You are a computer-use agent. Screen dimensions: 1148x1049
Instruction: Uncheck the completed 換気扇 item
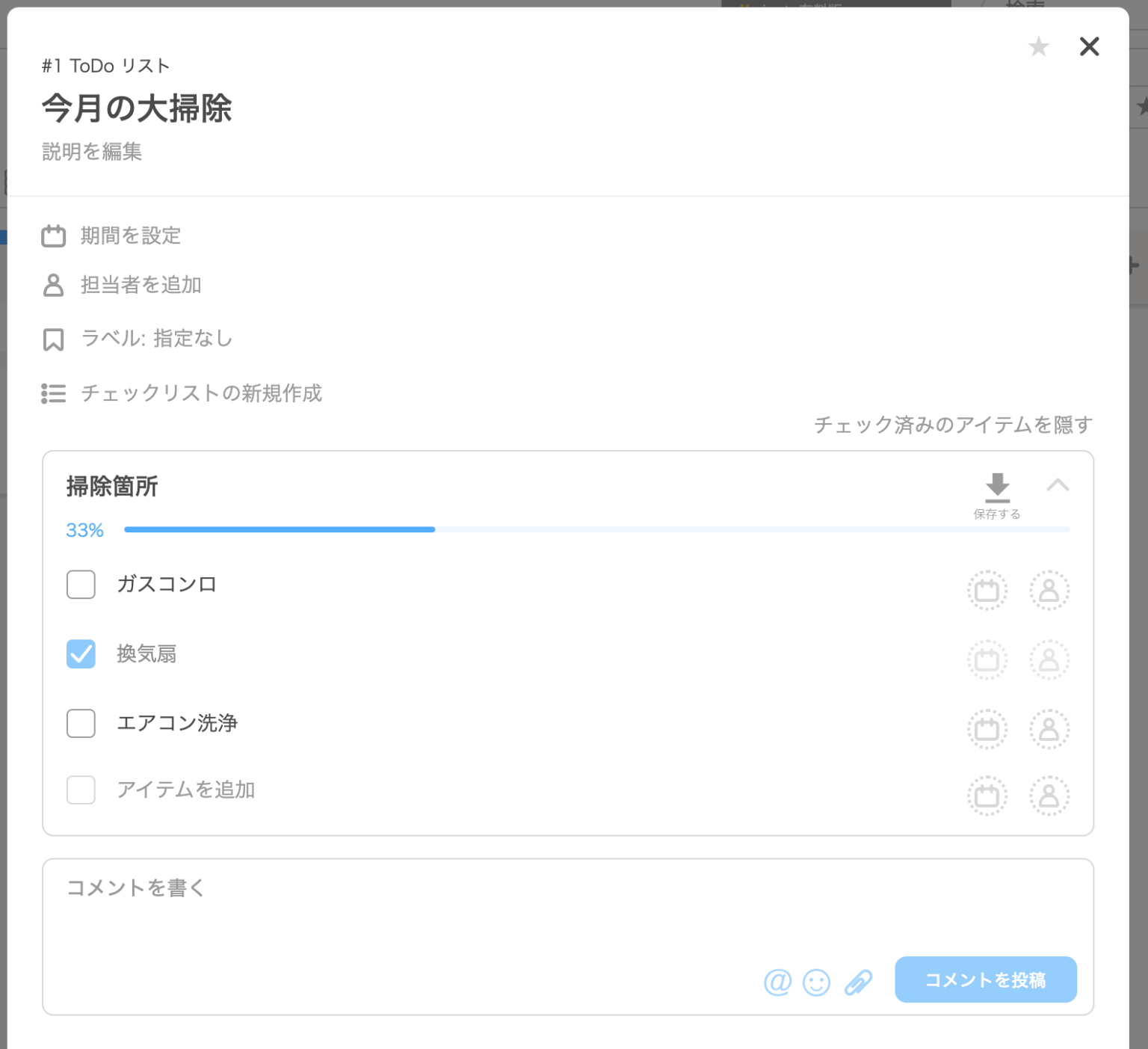[80, 653]
